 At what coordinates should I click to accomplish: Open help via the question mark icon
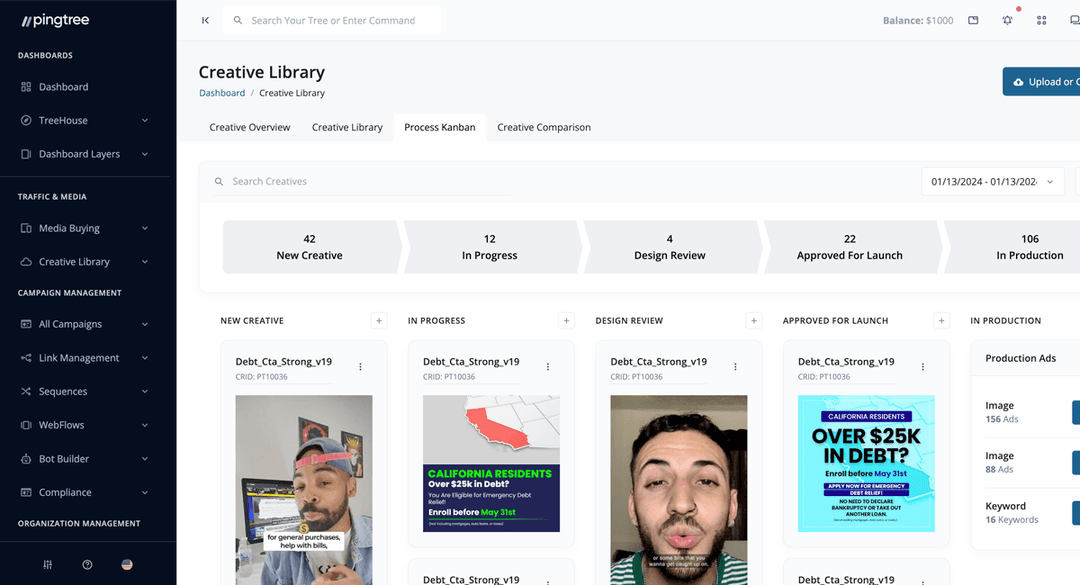pos(87,564)
